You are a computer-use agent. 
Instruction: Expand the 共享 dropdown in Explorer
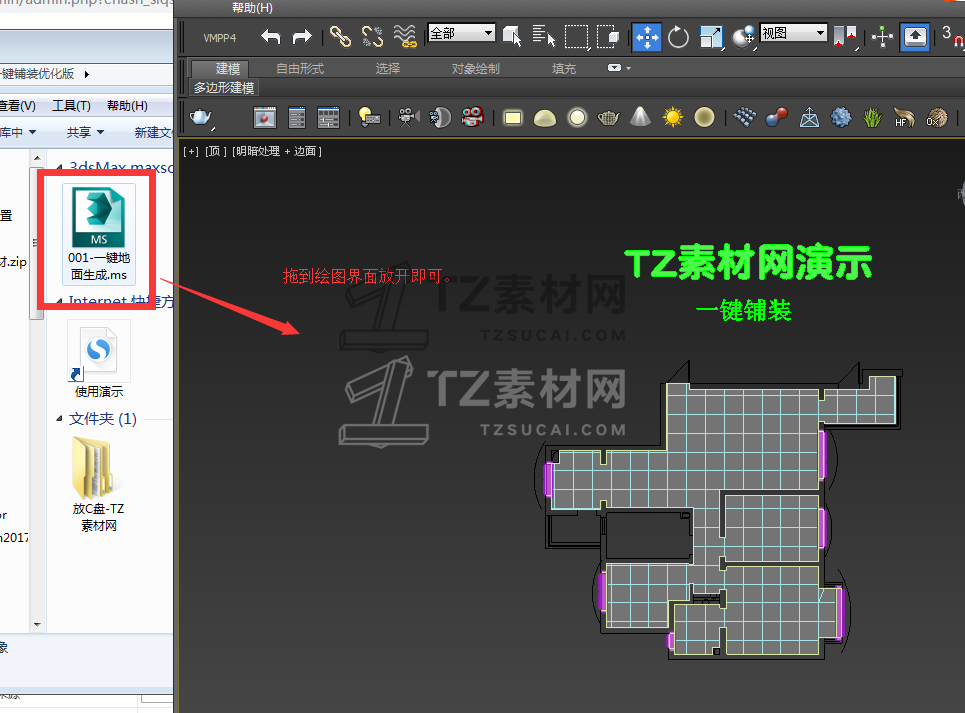(84, 132)
